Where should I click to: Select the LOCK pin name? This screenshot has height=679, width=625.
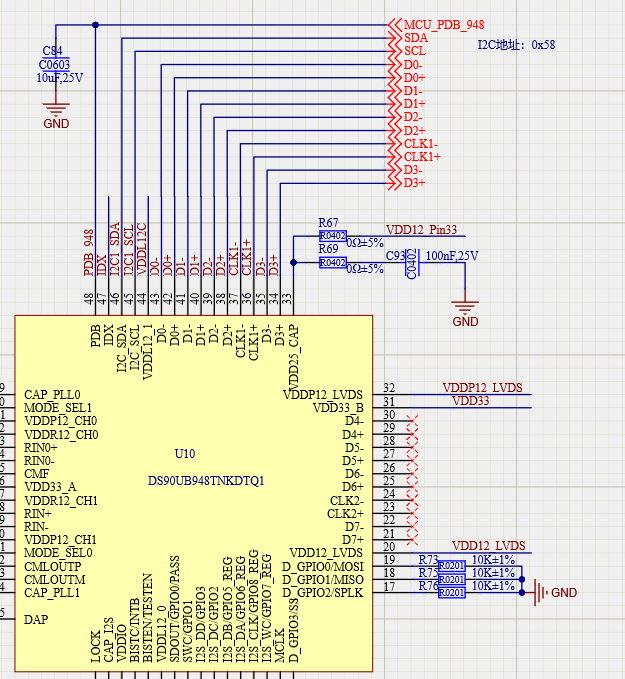coord(96,647)
